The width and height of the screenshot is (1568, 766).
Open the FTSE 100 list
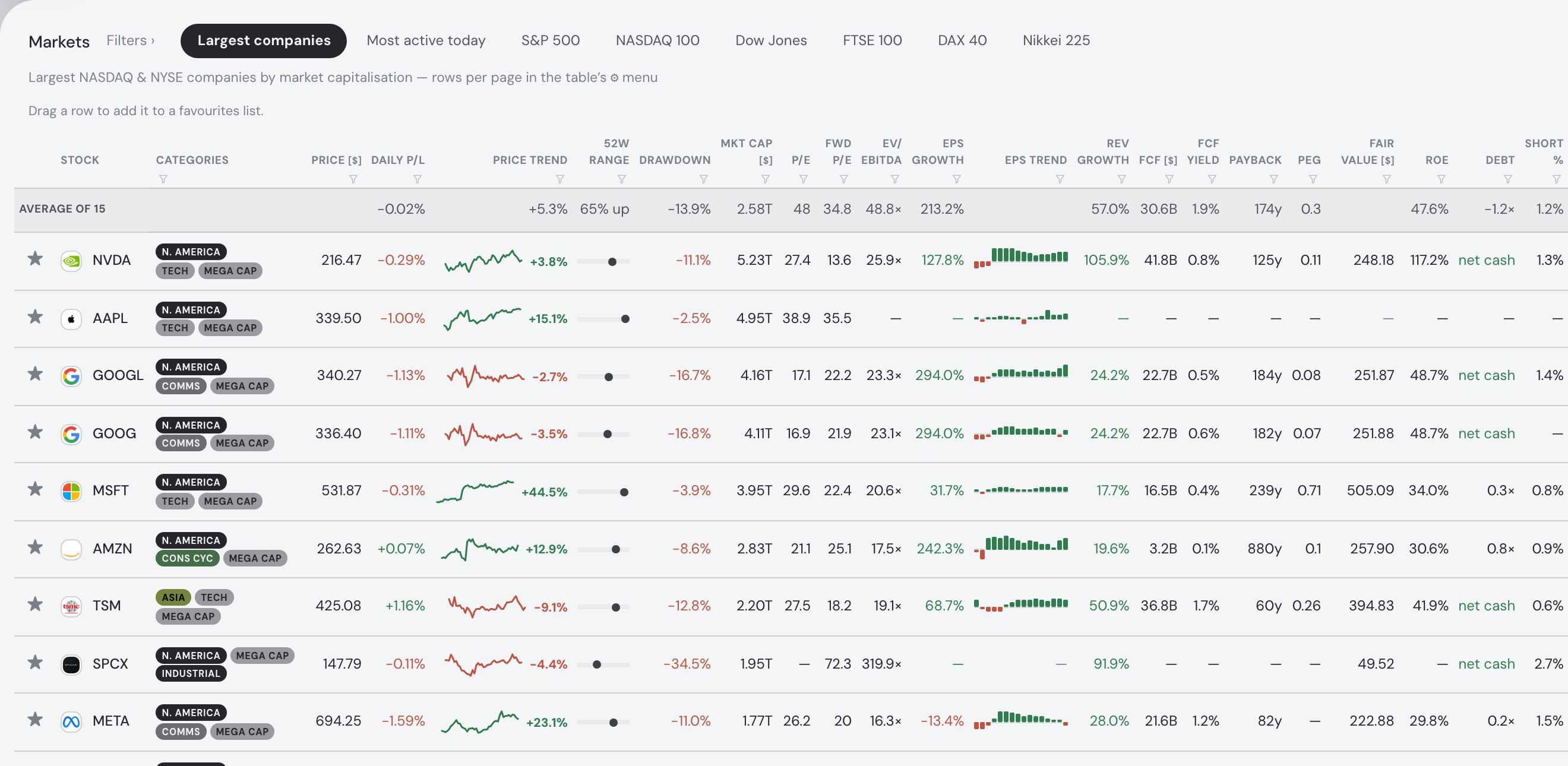[872, 40]
